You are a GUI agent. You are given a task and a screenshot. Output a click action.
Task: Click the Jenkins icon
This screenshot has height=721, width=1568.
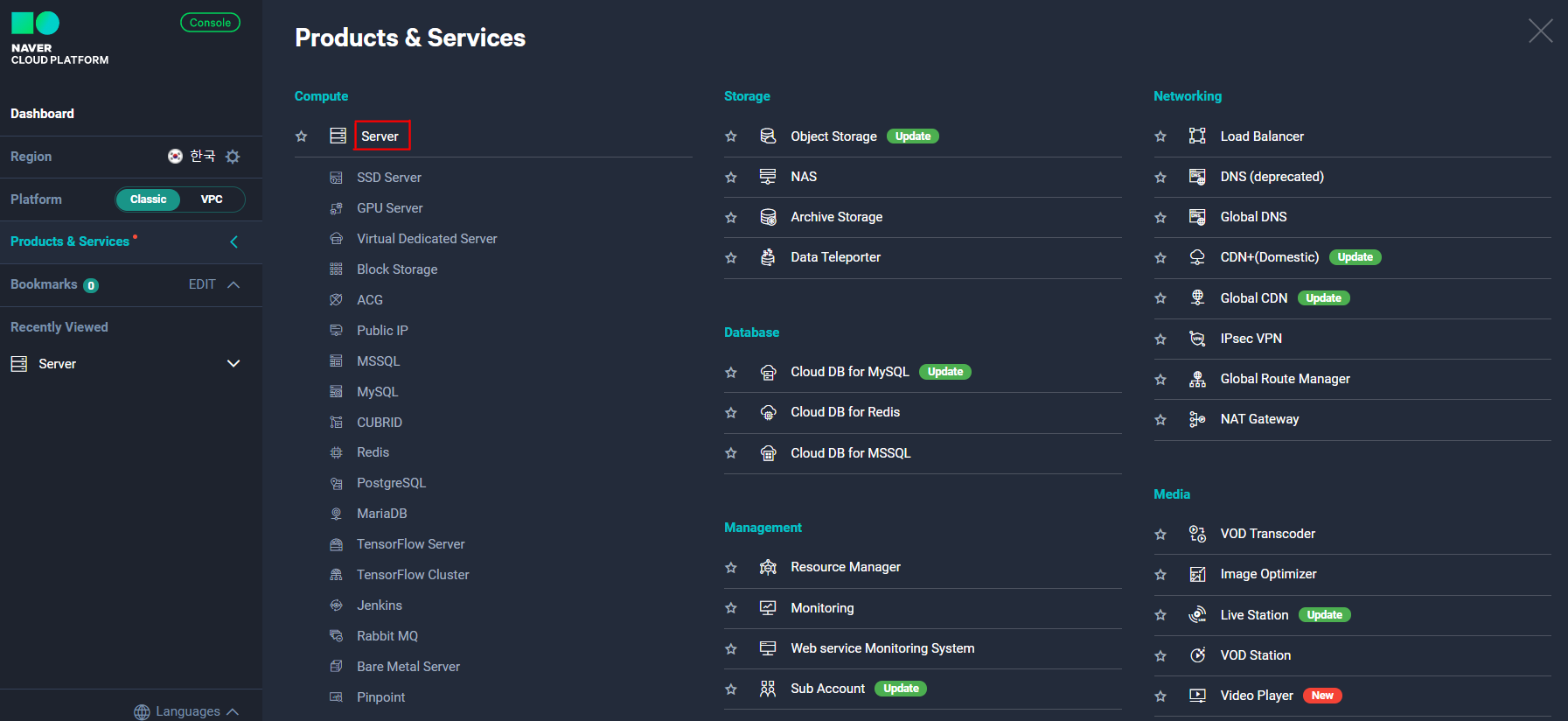[336, 605]
